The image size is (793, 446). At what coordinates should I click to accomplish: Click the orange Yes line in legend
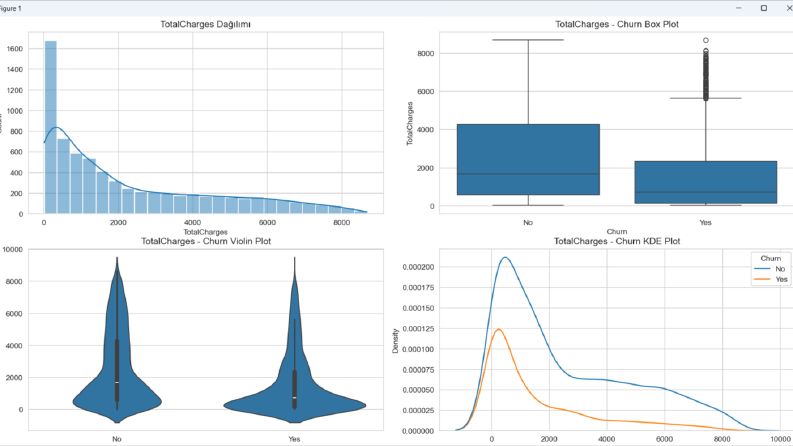762,279
